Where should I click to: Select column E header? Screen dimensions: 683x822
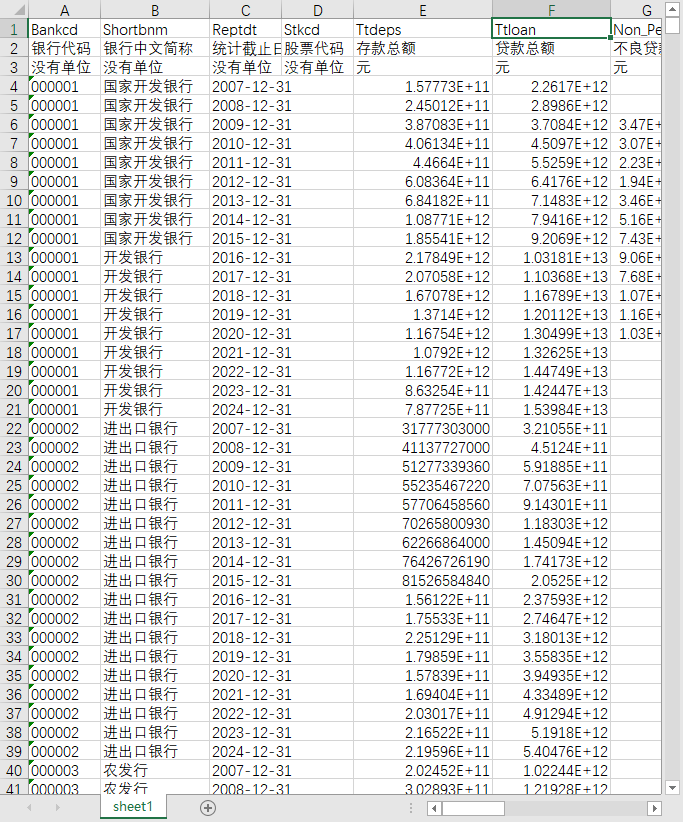[x=423, y=10]
